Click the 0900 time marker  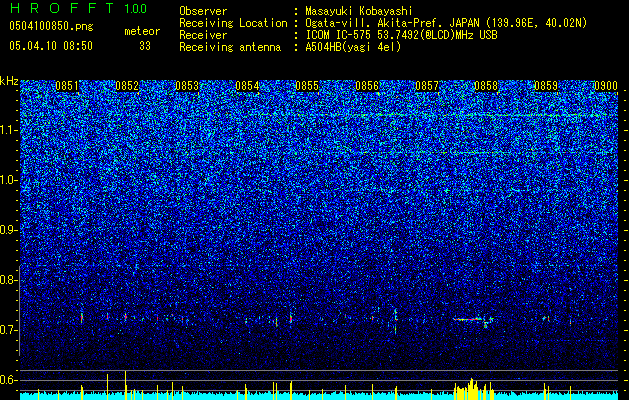coord(606,86)
